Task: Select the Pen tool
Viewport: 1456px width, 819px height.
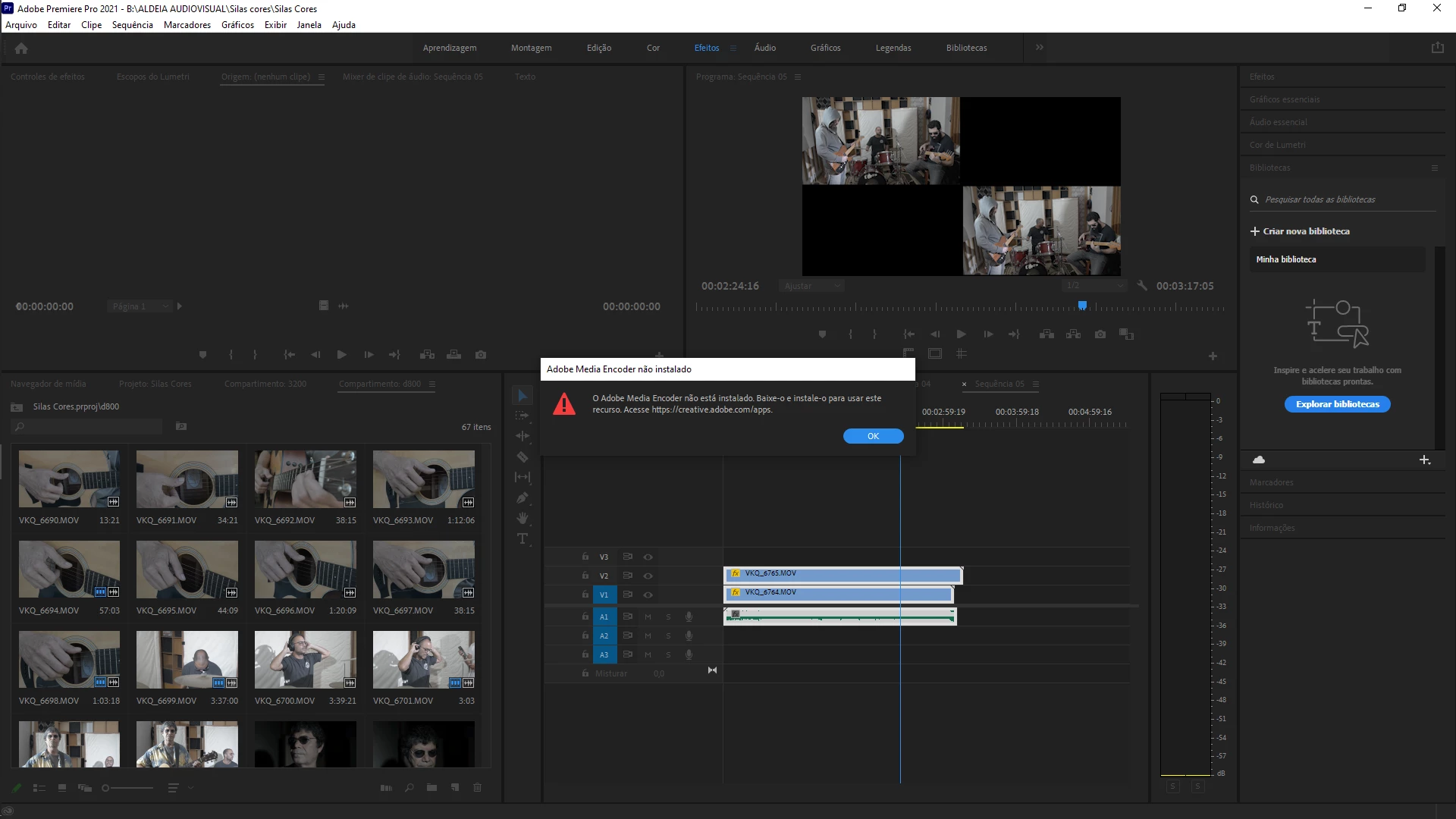Action: [x=522, y=498]
